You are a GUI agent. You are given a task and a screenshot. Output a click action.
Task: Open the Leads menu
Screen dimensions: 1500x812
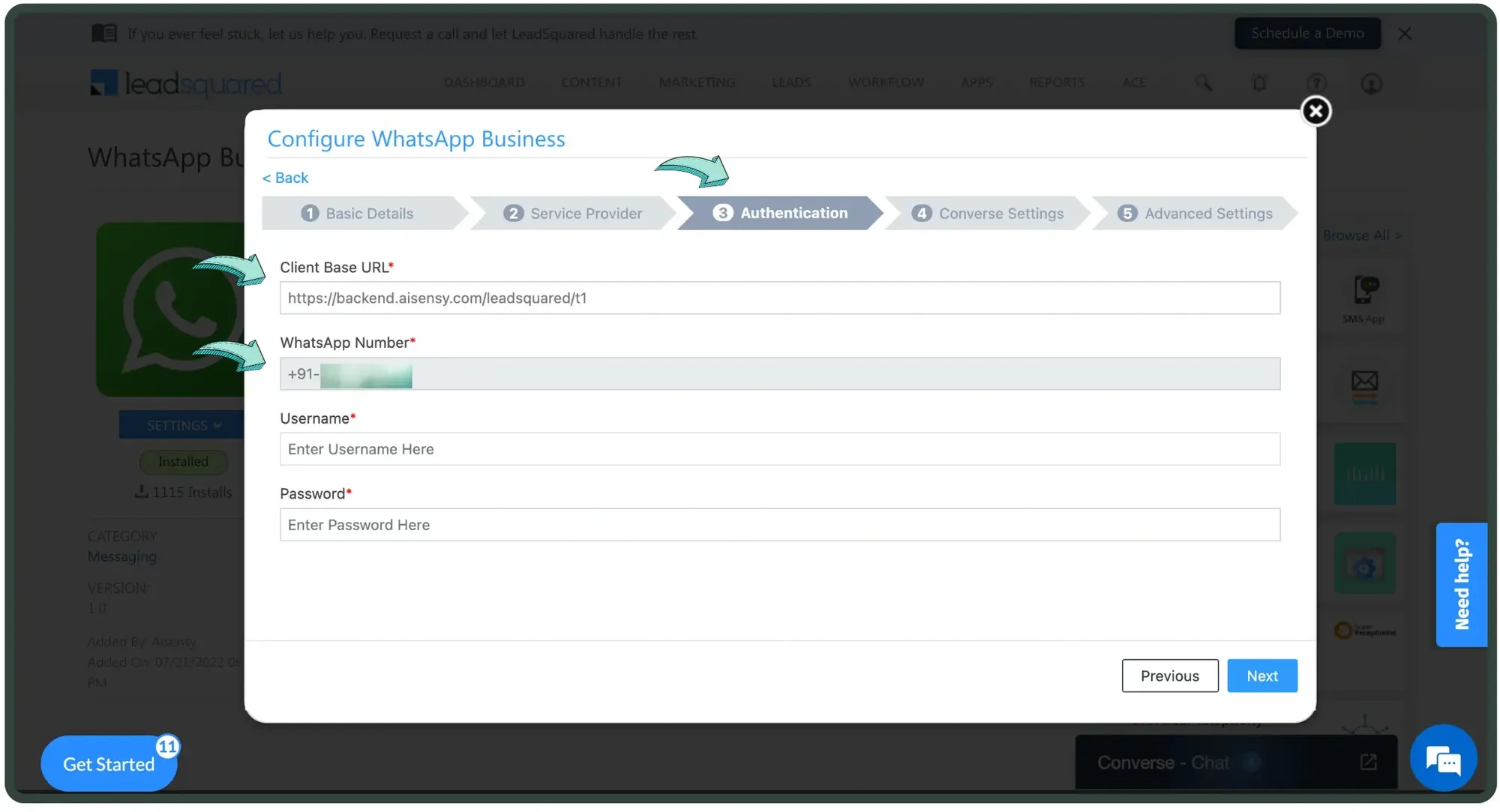[791, 82]
